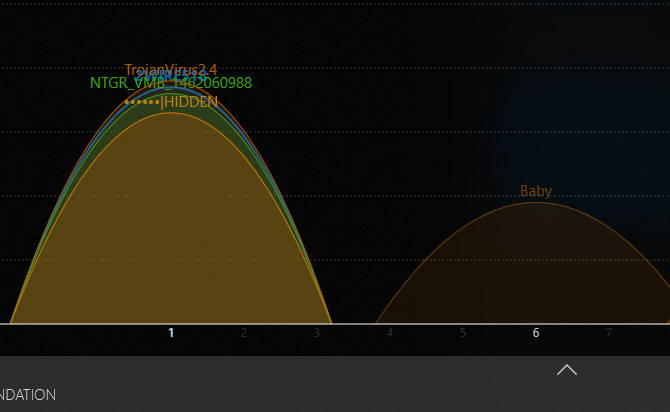Select channel 4 on the axis
Screen dimensions: 670x412
[390, 333]
